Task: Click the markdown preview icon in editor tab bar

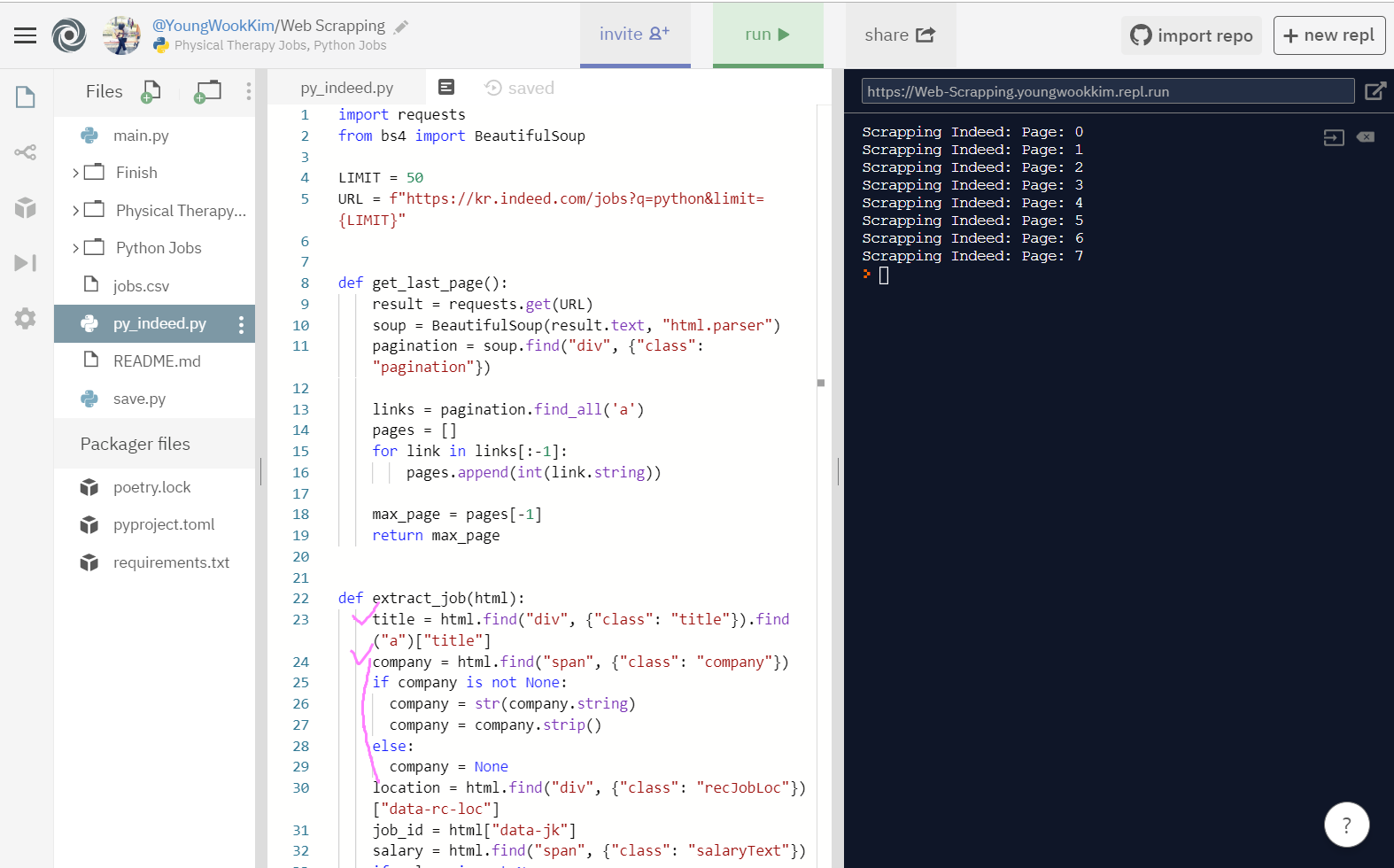Action: 446,87
